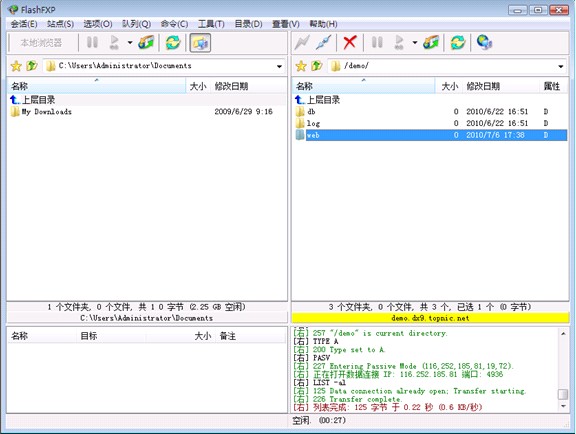
Task: Click the left pane transfer queue icon
Action: (146, 43)
